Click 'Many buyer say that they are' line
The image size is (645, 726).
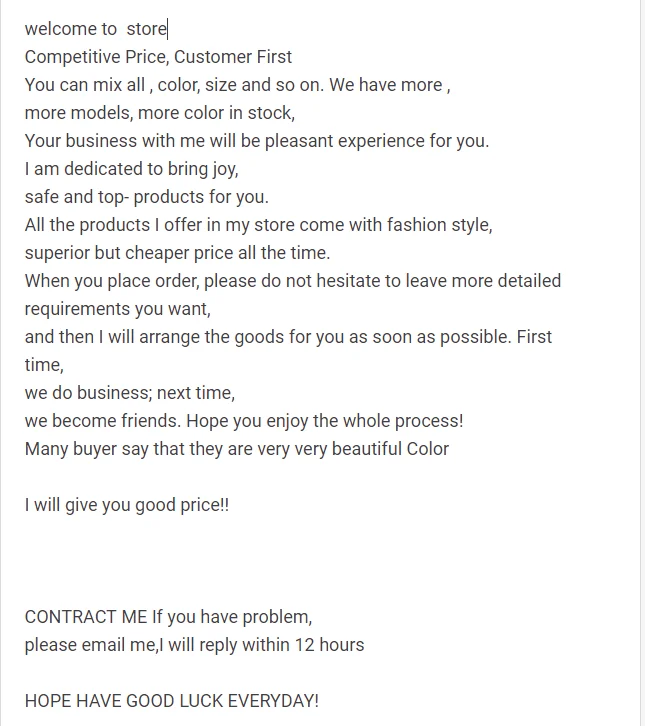click(x=237, y=449)
